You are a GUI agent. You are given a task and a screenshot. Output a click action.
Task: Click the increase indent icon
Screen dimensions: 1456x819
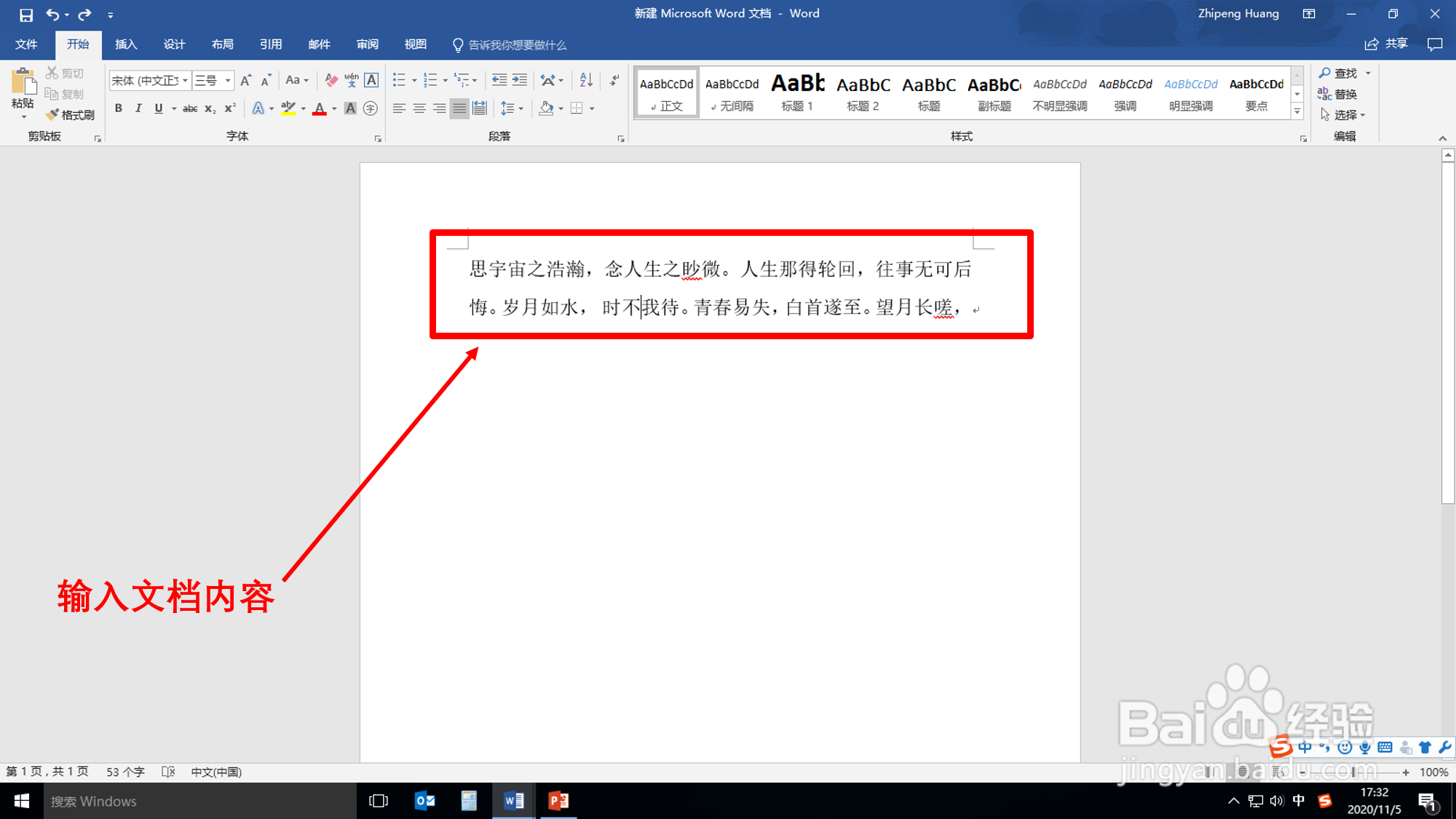pyautogui.click(x=520, y=80)
